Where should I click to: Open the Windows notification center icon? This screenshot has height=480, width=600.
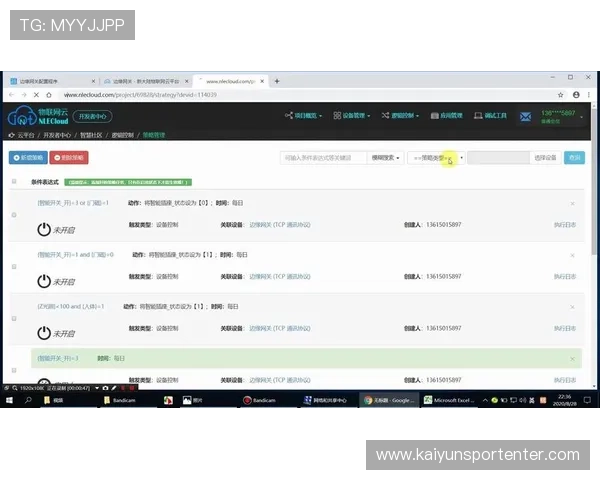point(587,400)
